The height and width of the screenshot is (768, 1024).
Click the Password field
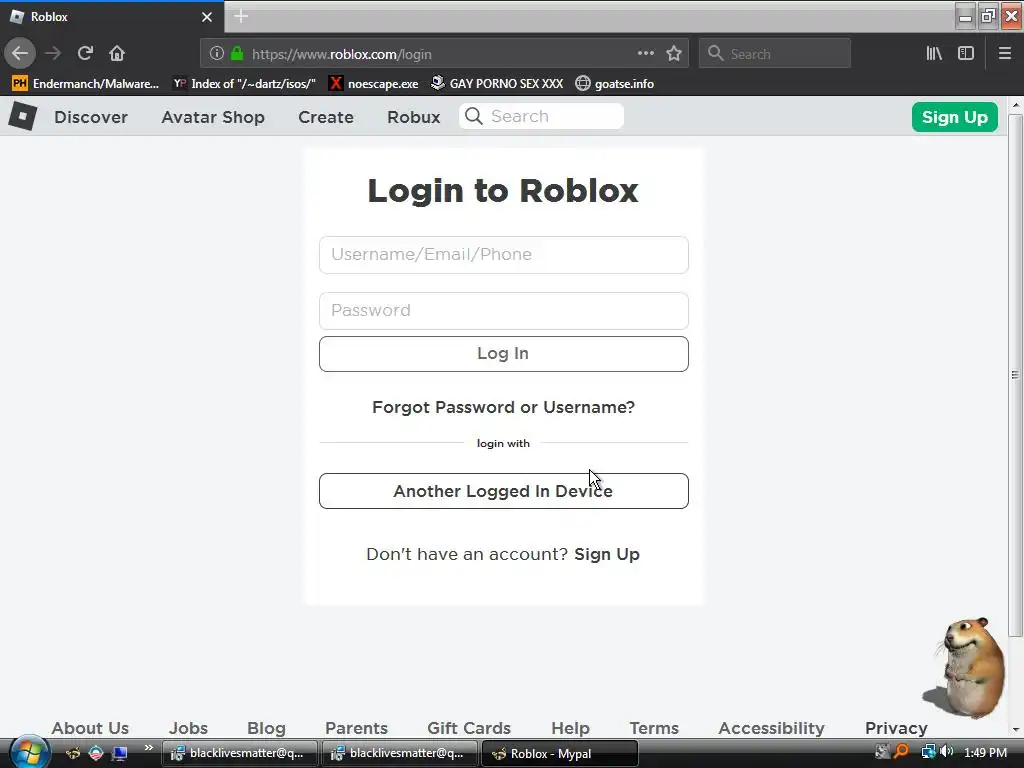(x=504, y=311)
